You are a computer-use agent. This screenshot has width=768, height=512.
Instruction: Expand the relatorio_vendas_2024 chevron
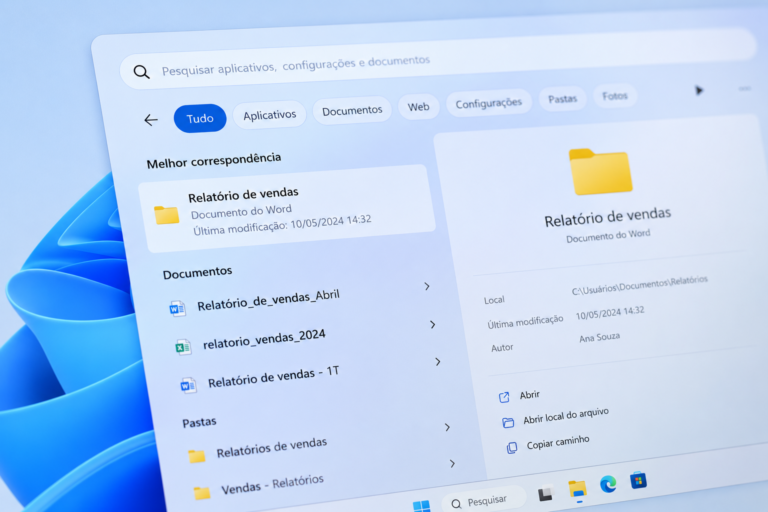pyautogui.click(x=432, y=324)
